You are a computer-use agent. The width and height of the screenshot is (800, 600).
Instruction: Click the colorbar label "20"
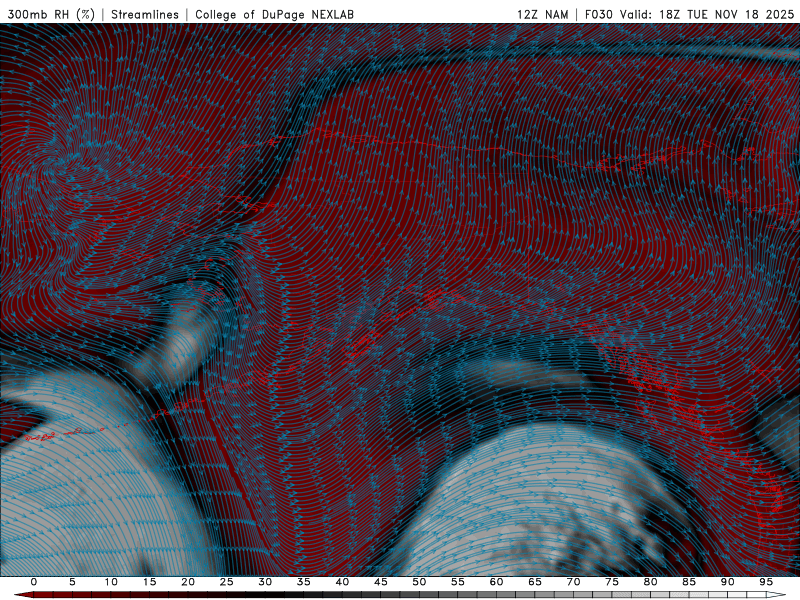(188, 582)
